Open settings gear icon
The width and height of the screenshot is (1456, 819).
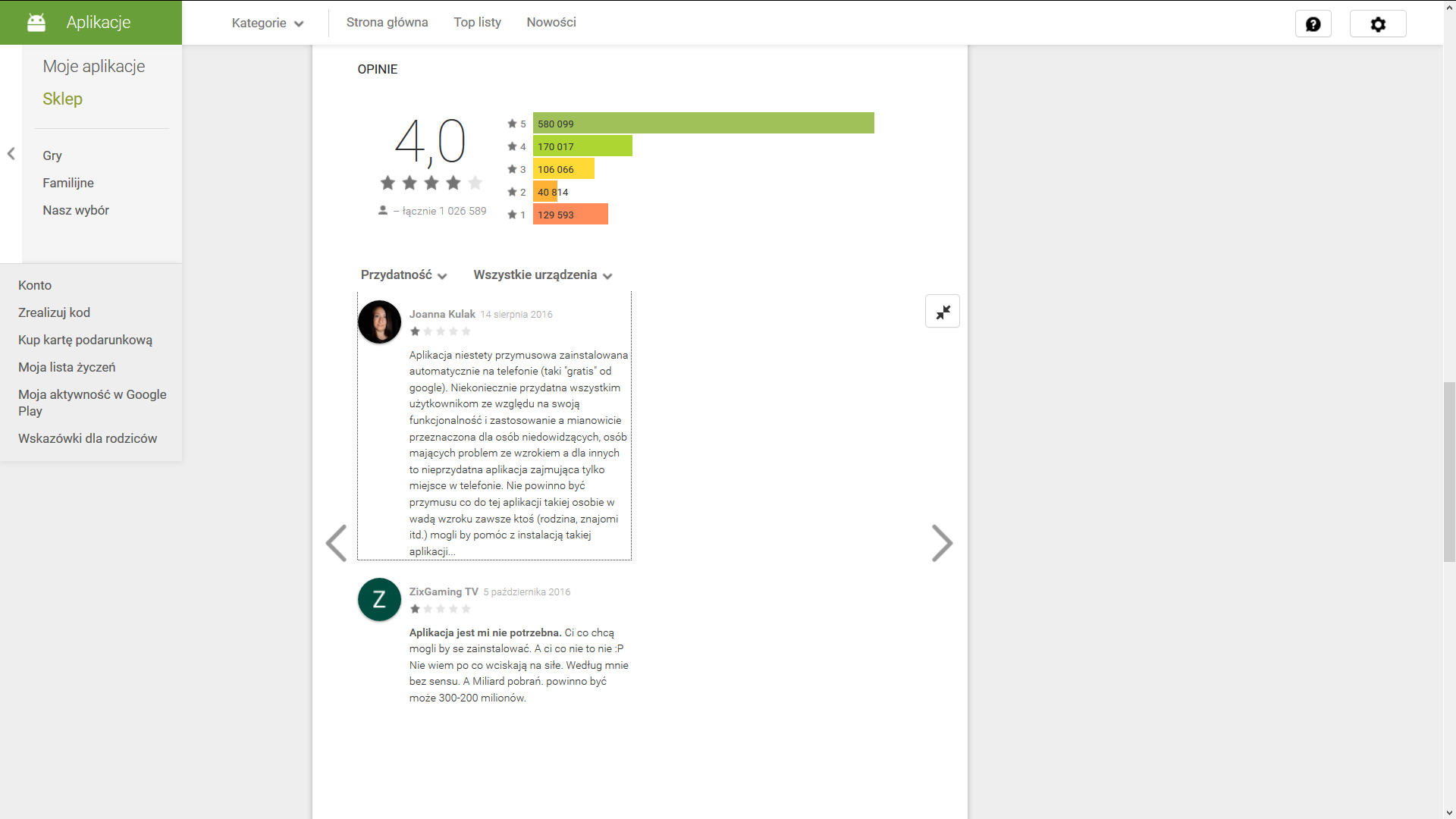(x=1378, y=24)
